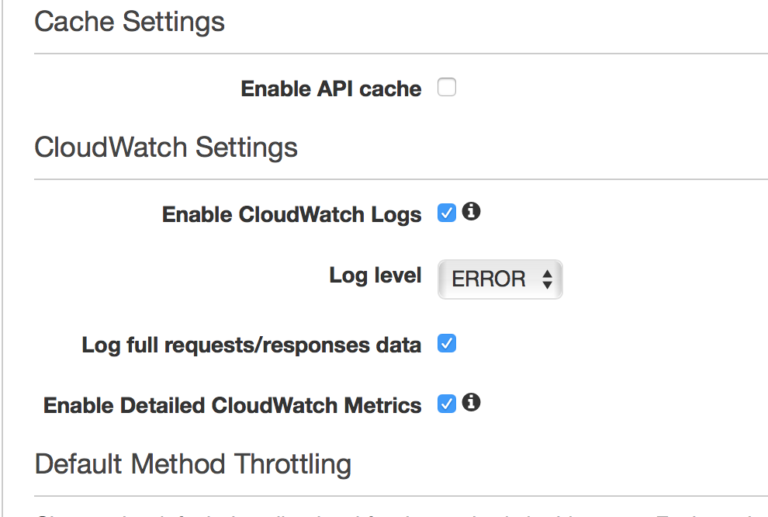Screen dimensions: 768x517
Task: Click the CloudWatch Settings section heading
Action: coord(166,147)
